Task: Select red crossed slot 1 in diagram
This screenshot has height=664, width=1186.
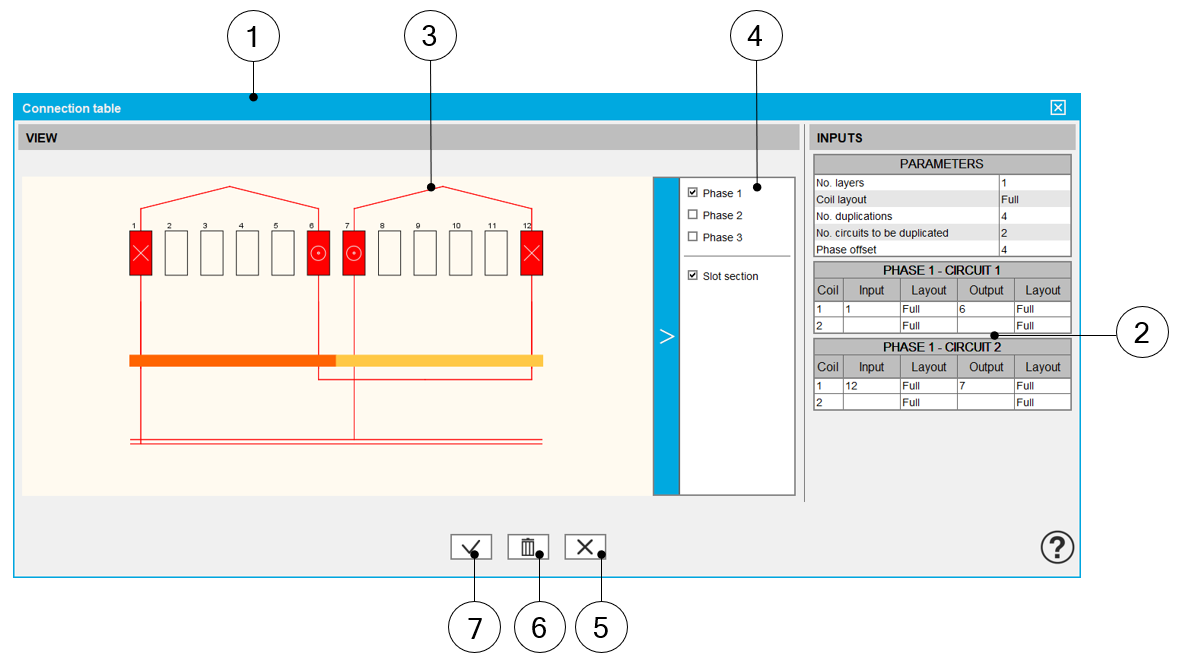Action: 141,253
